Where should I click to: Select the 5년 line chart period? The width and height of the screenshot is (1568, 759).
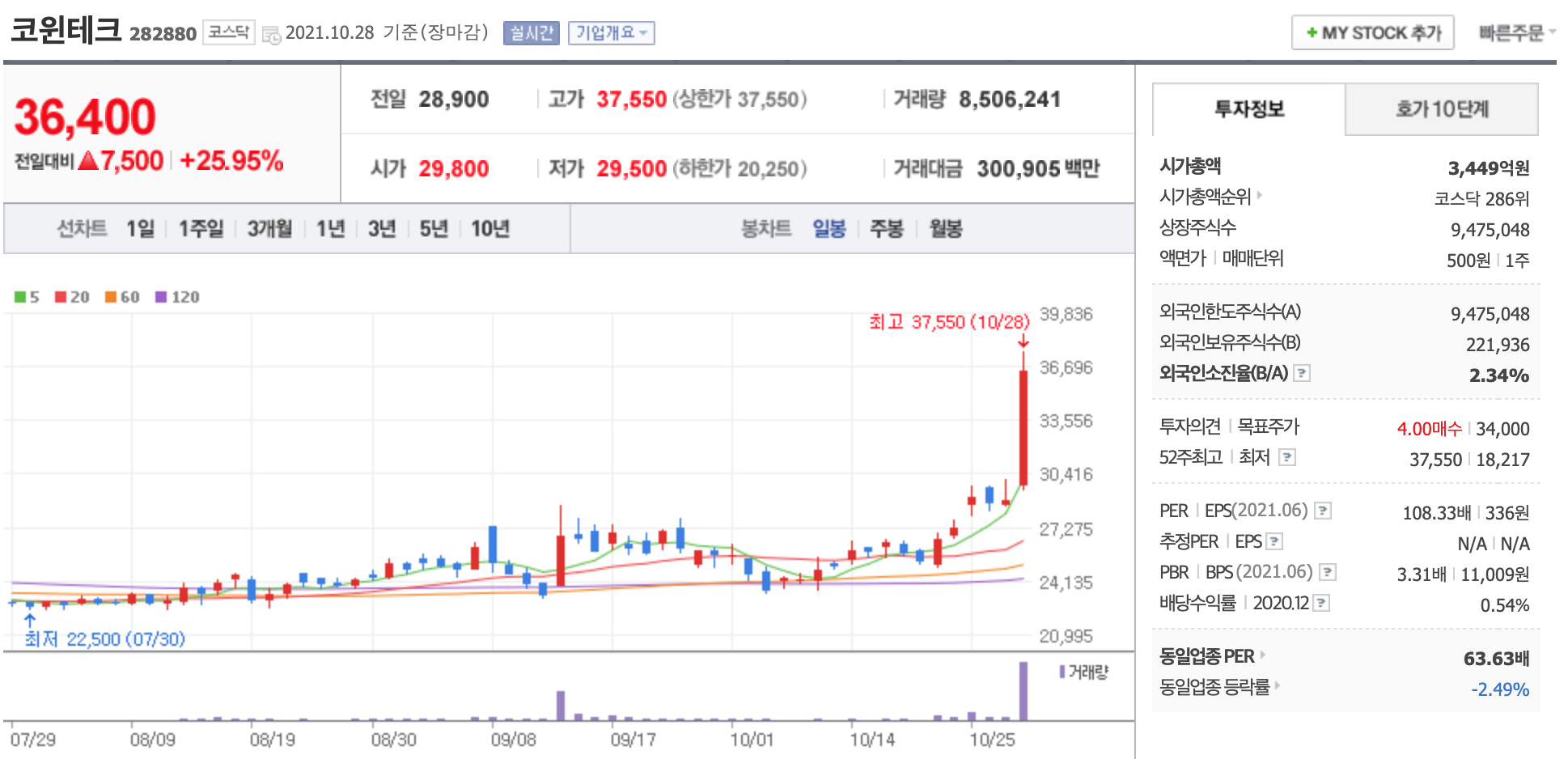(434, 229)
